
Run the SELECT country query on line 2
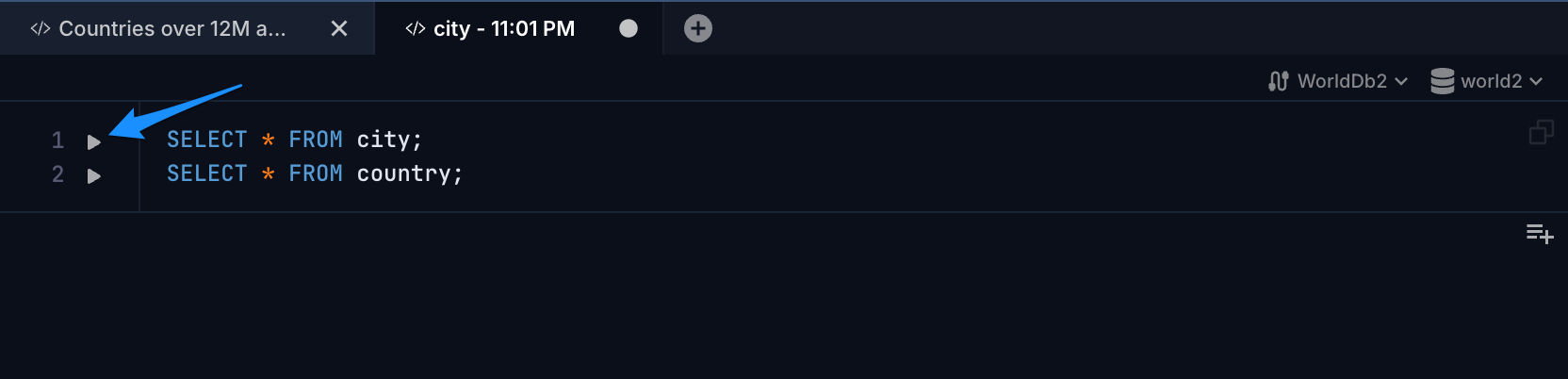[x=93, y=175]
